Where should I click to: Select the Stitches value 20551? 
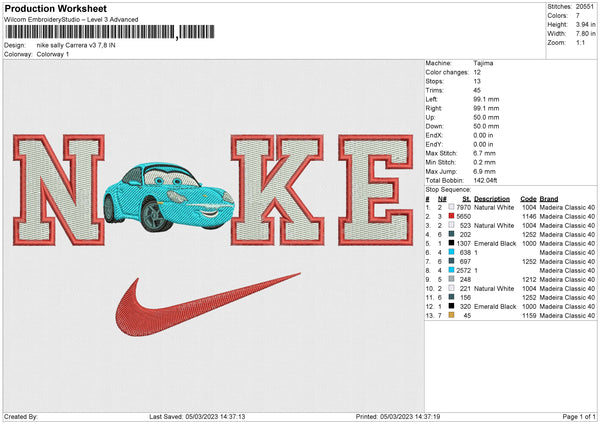point(585,7)
